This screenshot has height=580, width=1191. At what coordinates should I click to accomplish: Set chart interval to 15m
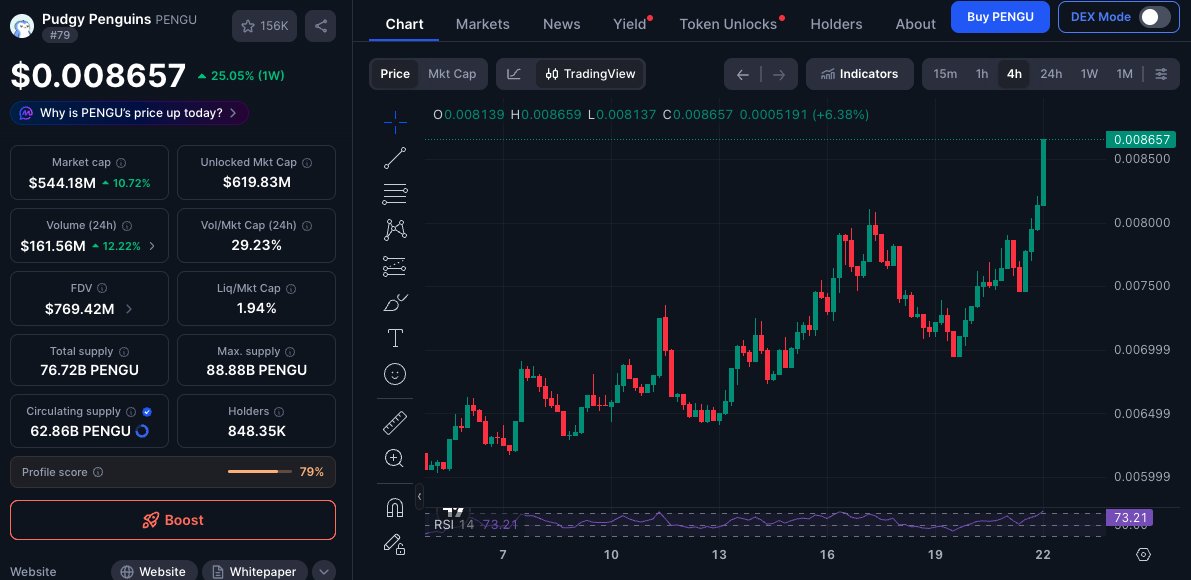[945, 74]
